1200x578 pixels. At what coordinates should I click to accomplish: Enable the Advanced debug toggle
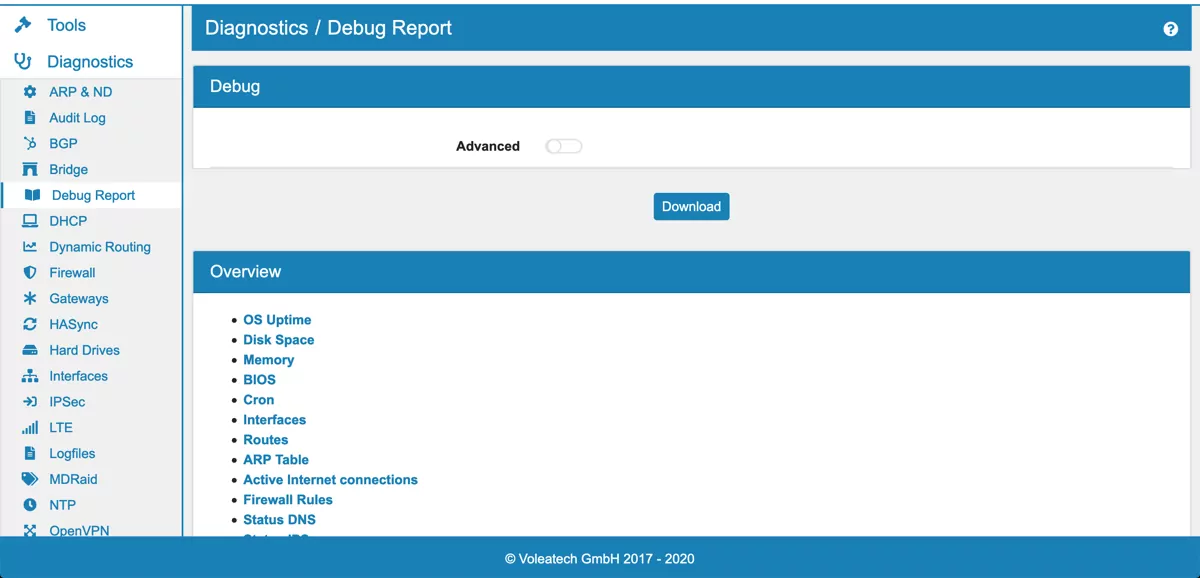(x=563, y=145)
